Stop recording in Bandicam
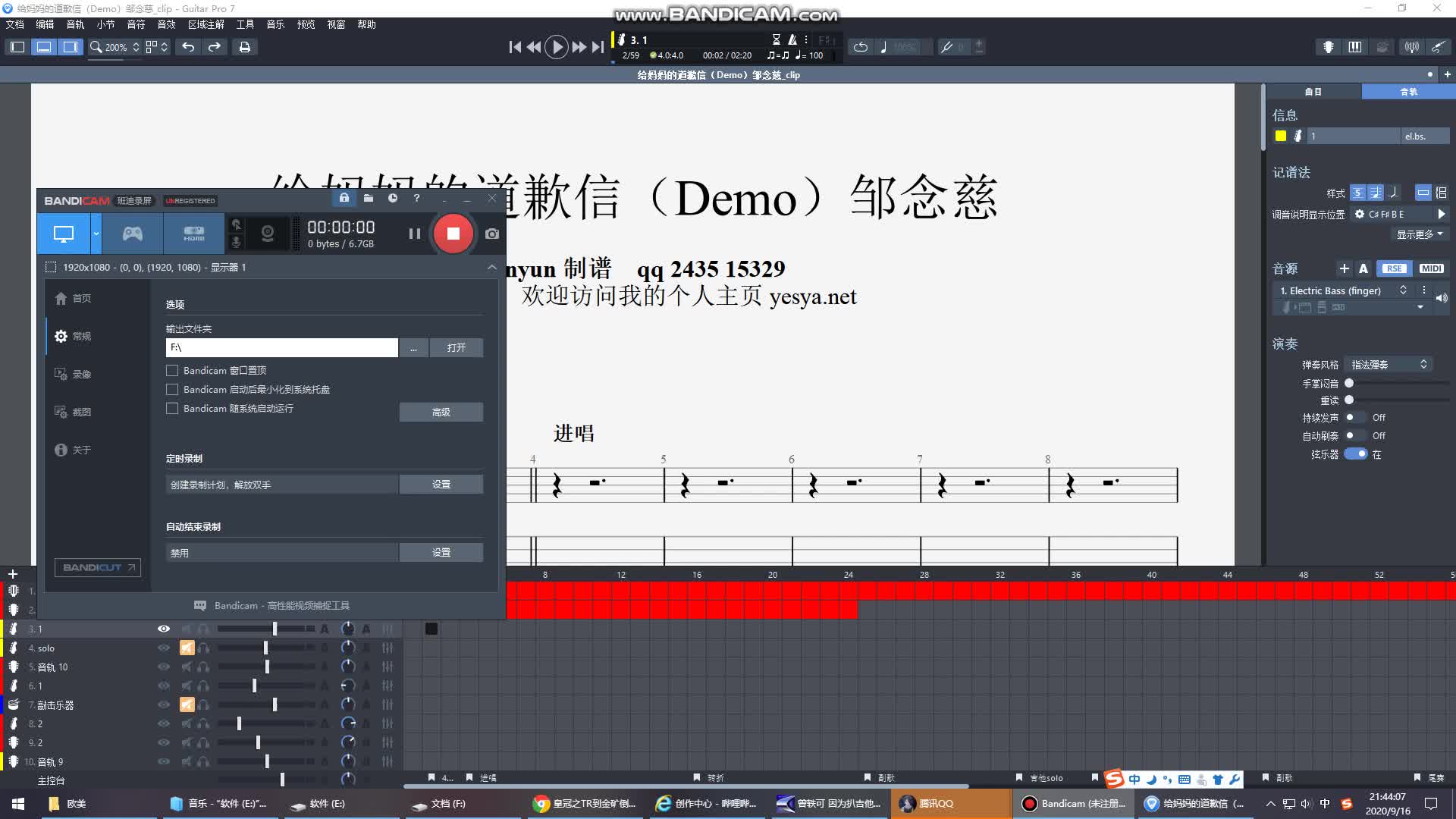 coord(453,234)
